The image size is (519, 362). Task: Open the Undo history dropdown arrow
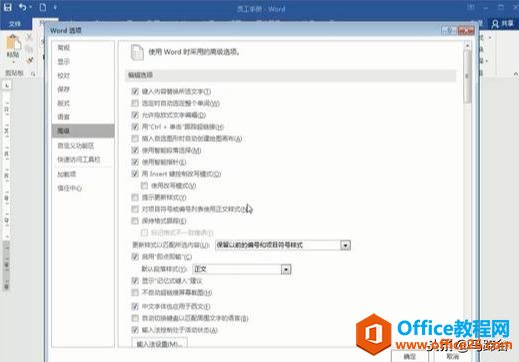[31, 7]
